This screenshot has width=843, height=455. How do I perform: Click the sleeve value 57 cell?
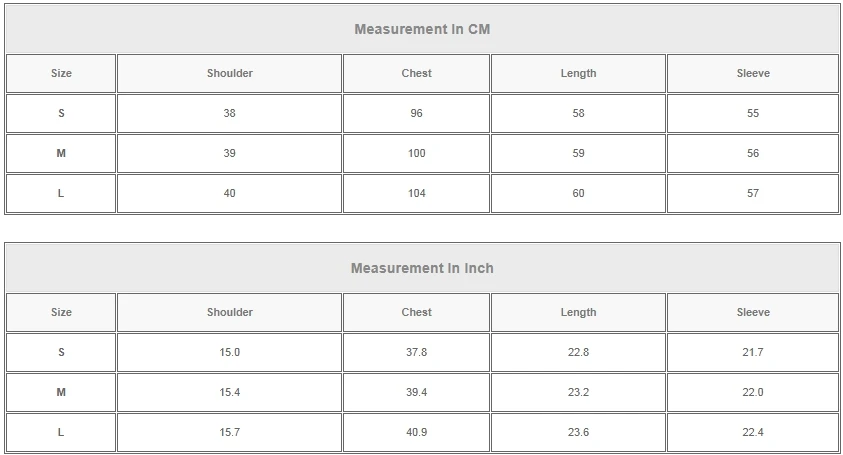[x=753, y=194]
